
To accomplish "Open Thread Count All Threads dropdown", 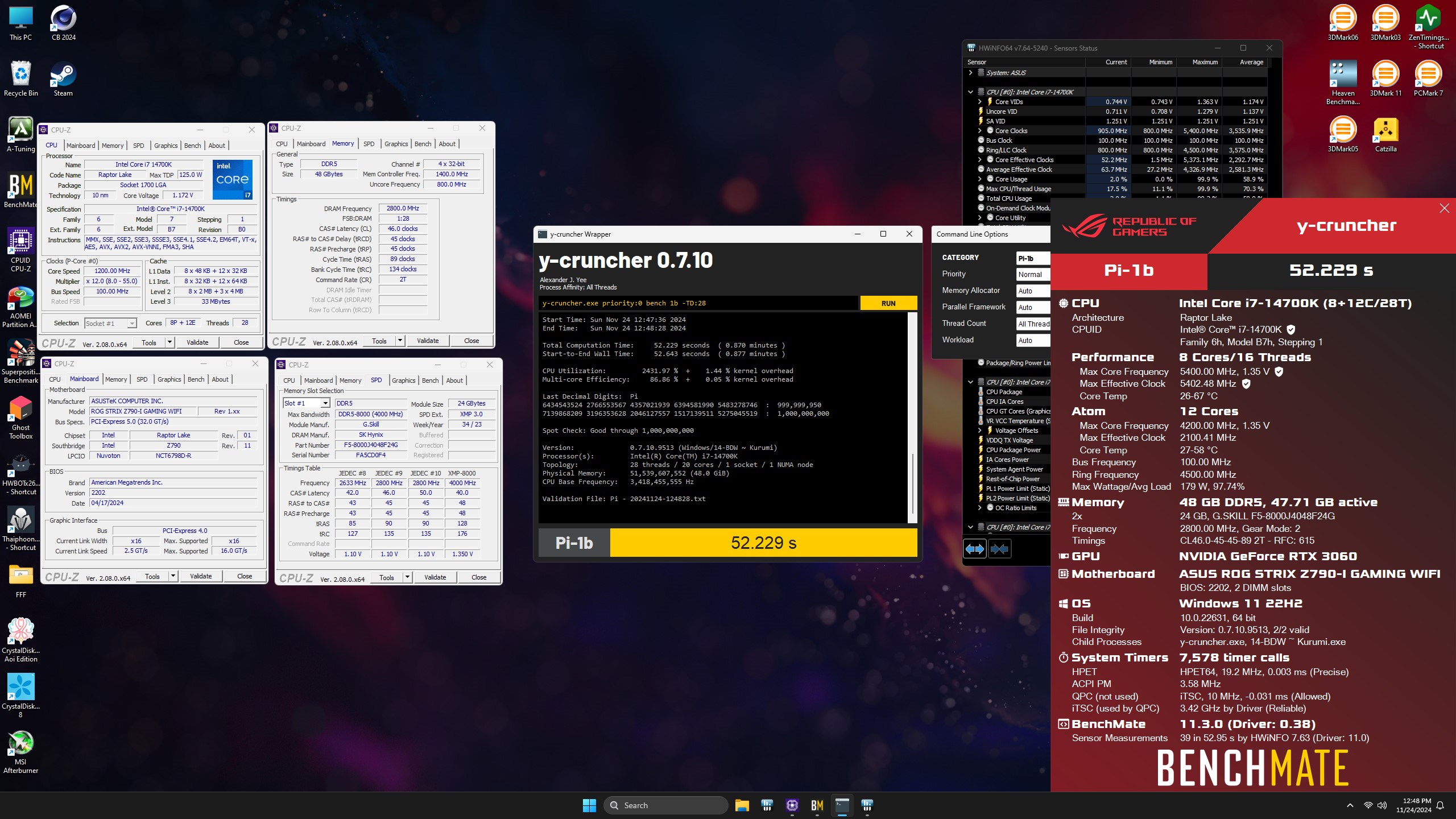I will 1033,324.
